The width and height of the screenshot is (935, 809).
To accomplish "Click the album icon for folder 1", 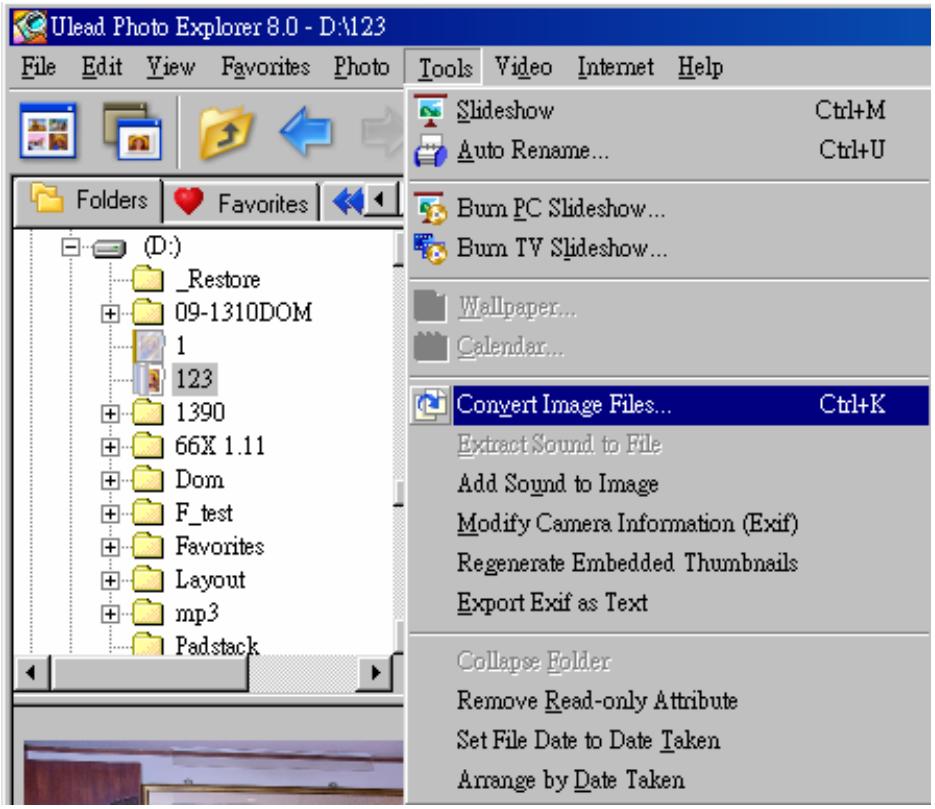I will coord(148,346).
